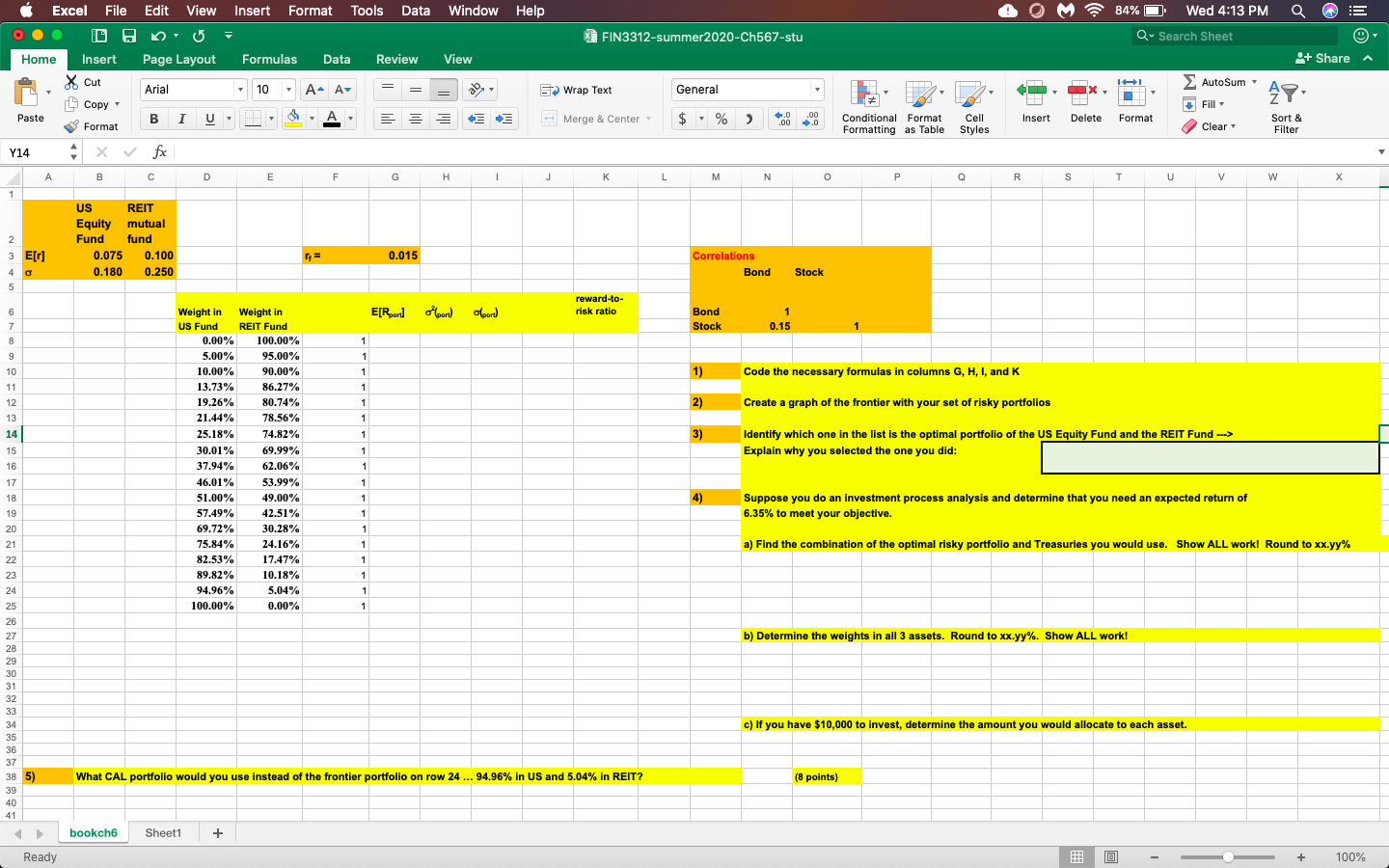The image size is (1389, 868).
Task: Expand the Merge & Center dropdown arrow
Action: tap(648, 119)
